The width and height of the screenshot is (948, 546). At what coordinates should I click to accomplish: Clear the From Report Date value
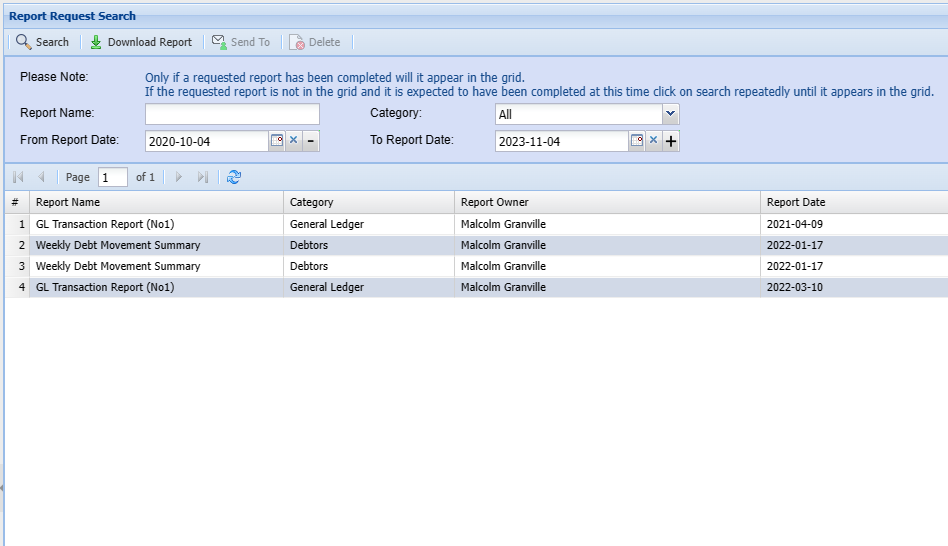click(294, 141)
